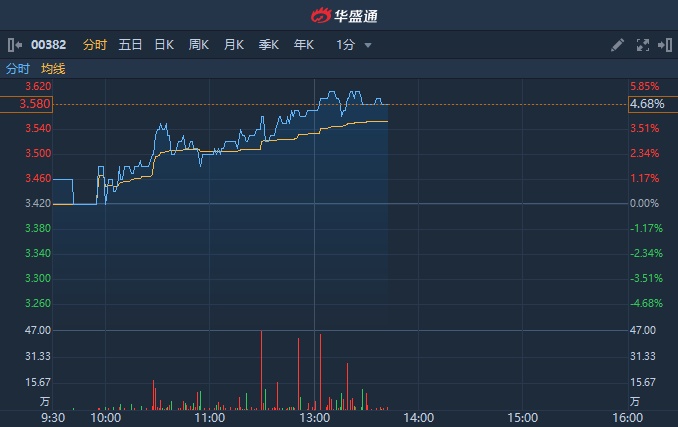
Task: Click the 13:00 time axis marker
Action: [x=314, y=416]
